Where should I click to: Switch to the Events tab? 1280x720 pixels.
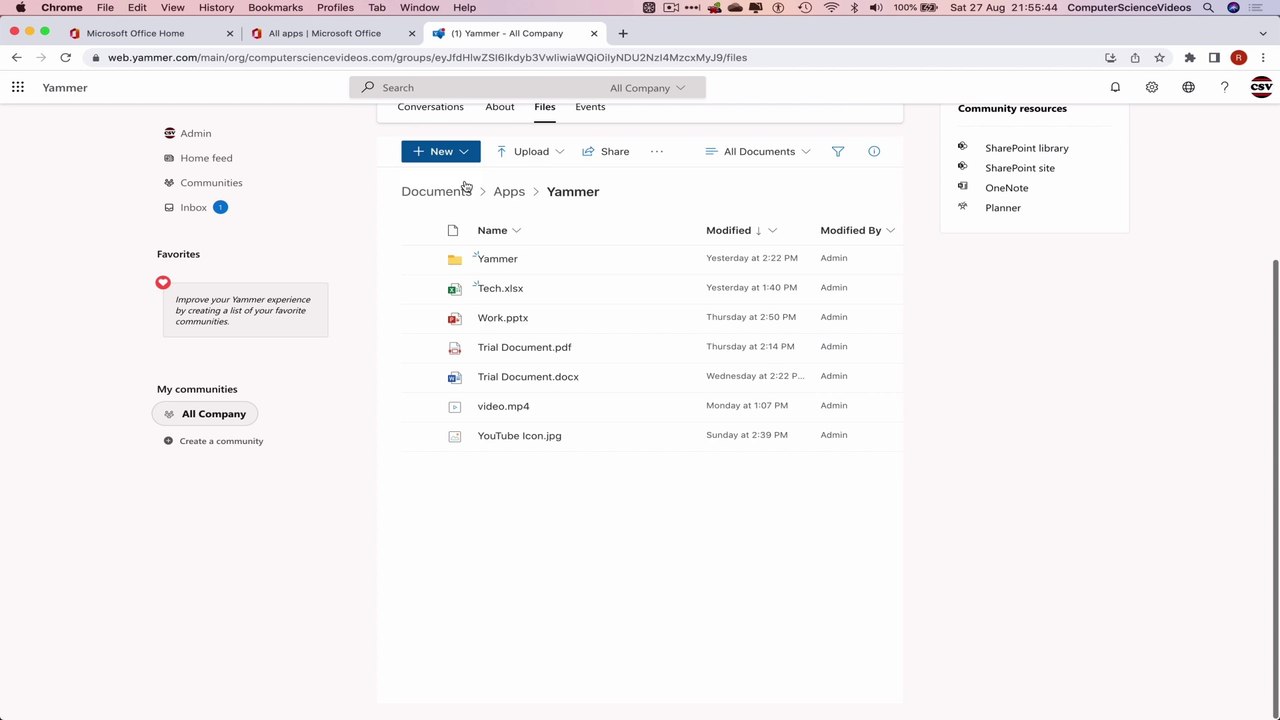(590, 107)
